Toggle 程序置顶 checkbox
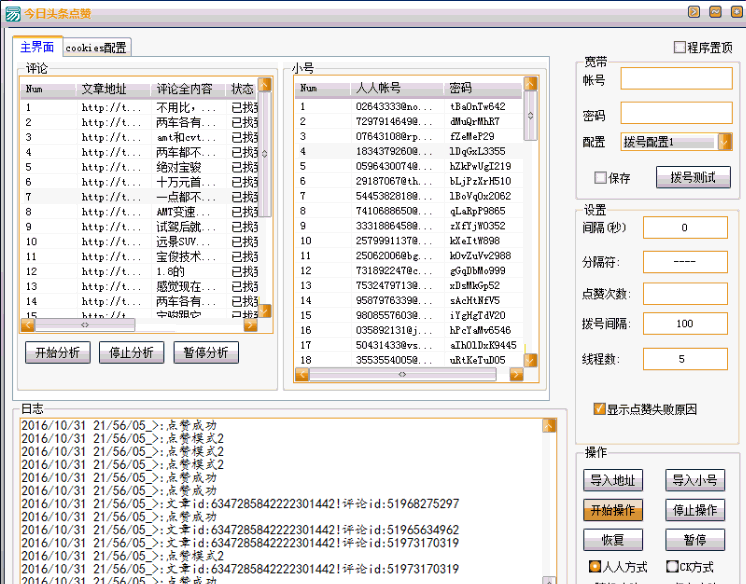 (679, 47)
